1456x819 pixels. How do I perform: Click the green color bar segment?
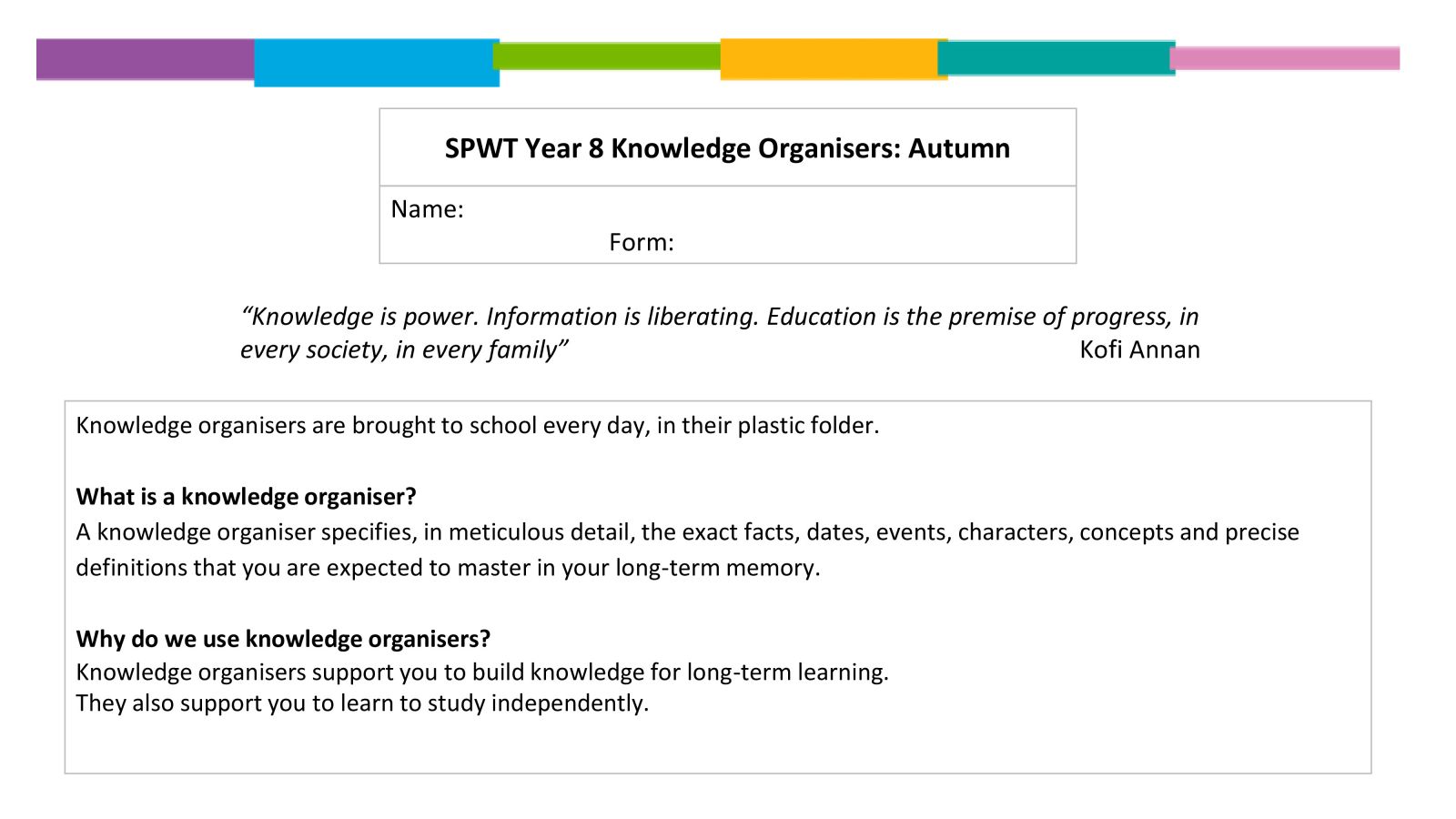tap(607, 56)
